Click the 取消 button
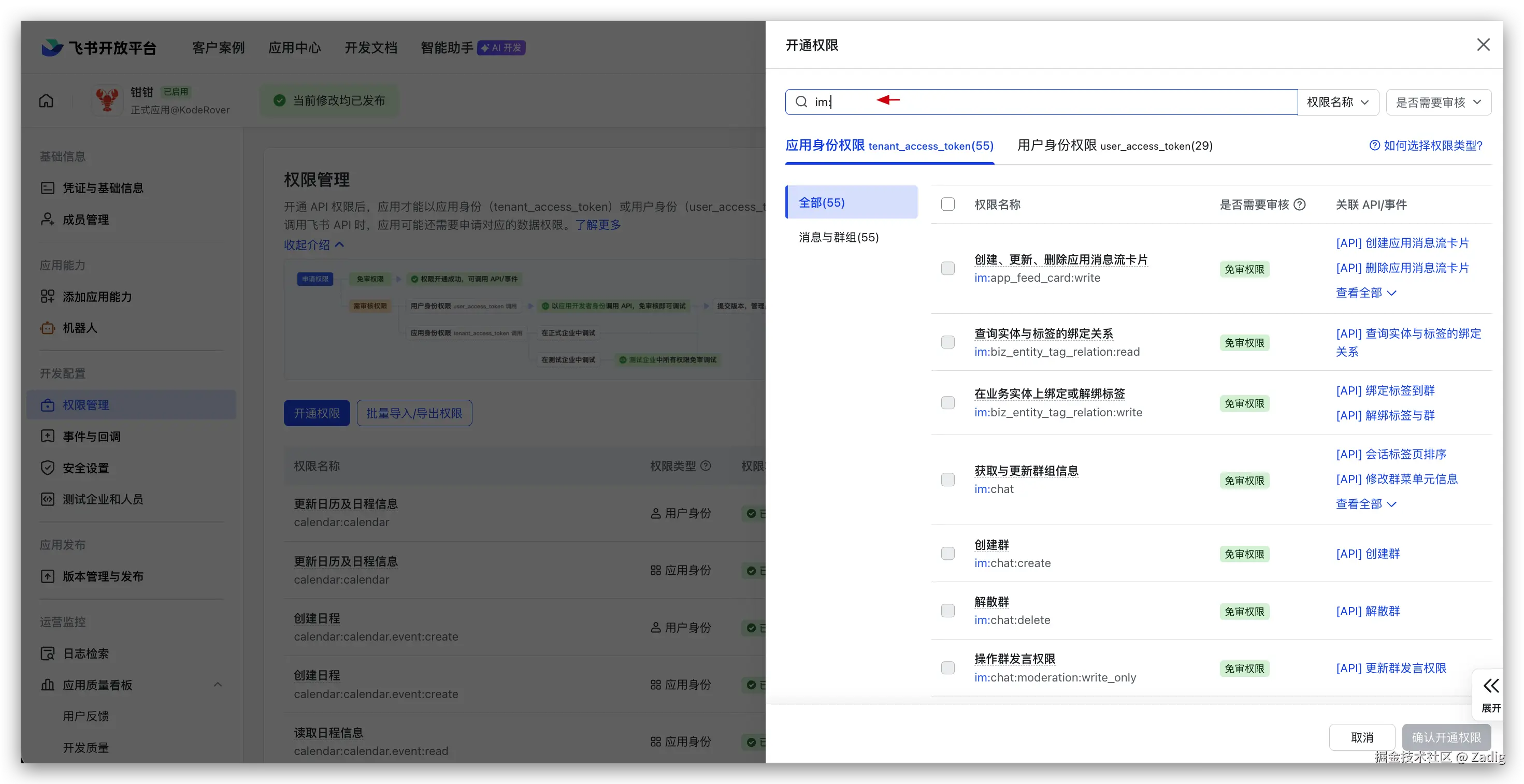This screenshot has height=784, width=1524. 1362,737
